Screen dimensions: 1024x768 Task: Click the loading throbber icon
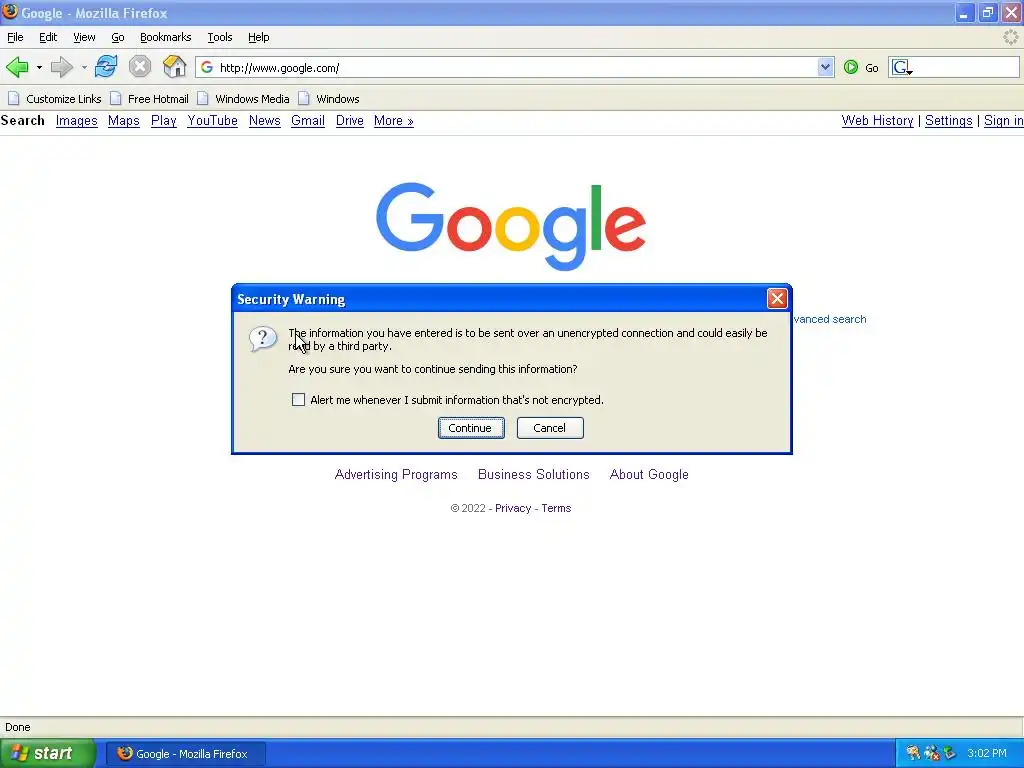coord(1010,37)
